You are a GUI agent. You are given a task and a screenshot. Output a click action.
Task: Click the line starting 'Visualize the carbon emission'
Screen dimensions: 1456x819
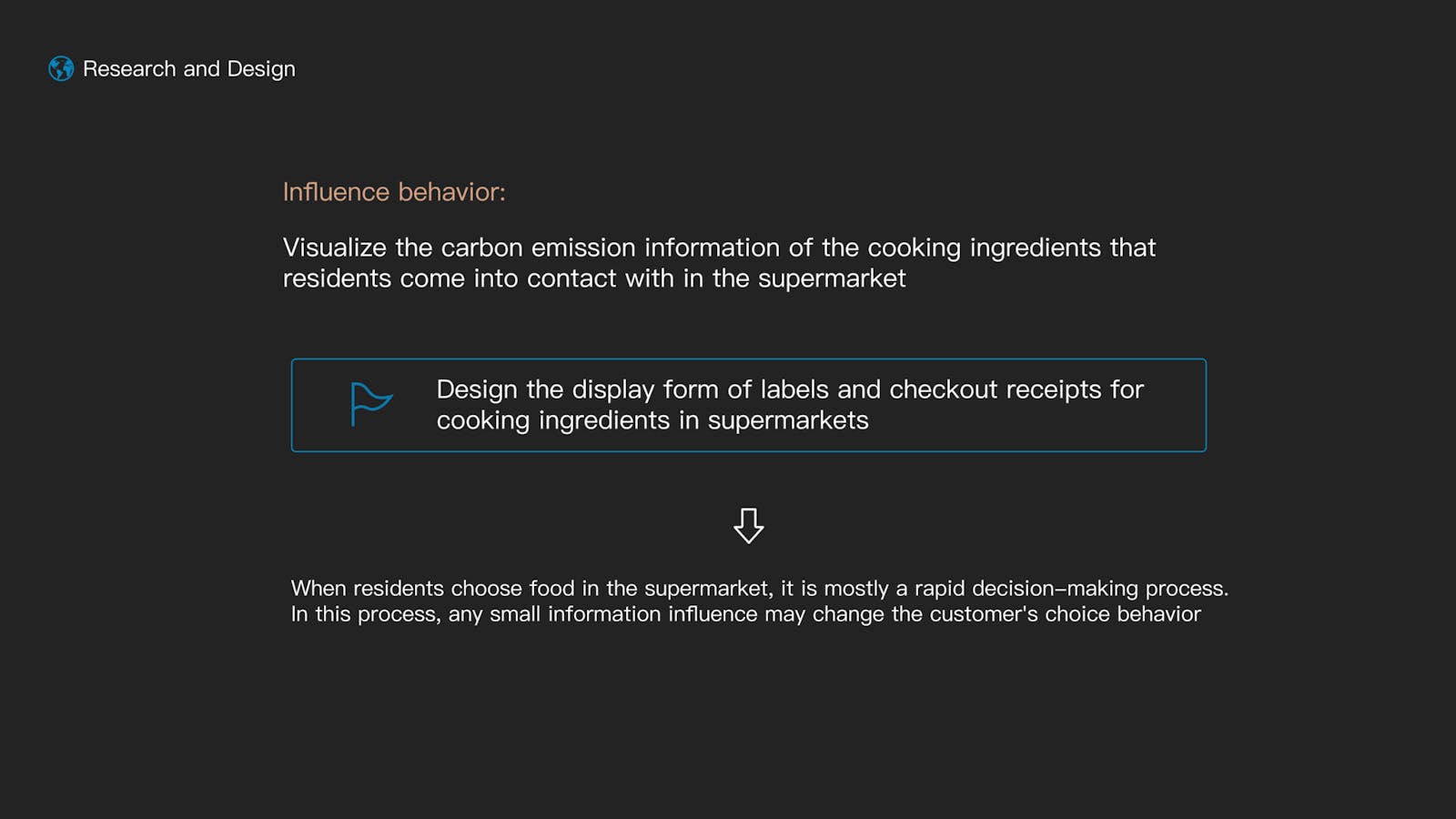pos(719,248)
